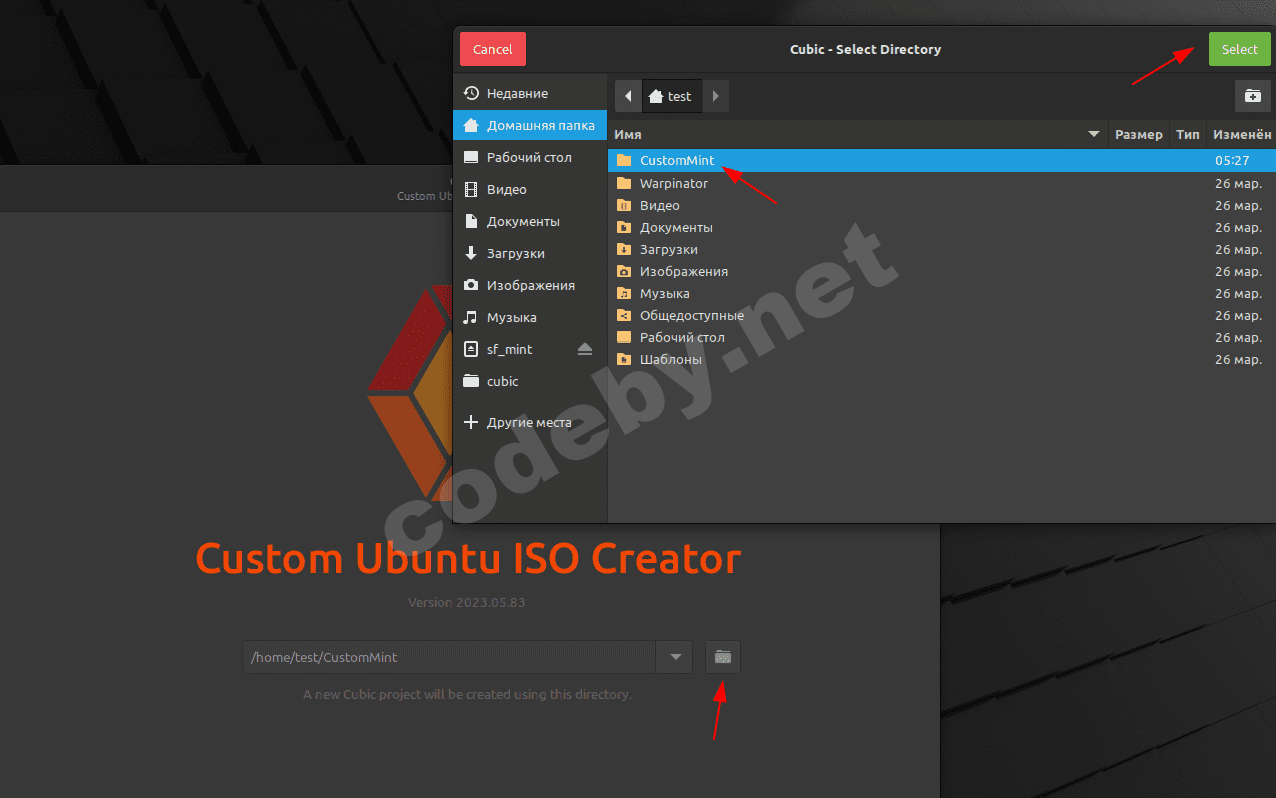This screenshot has height=798, width=1276.
Task: Click the Шаблоны folder icon
Action: point(624,359)
